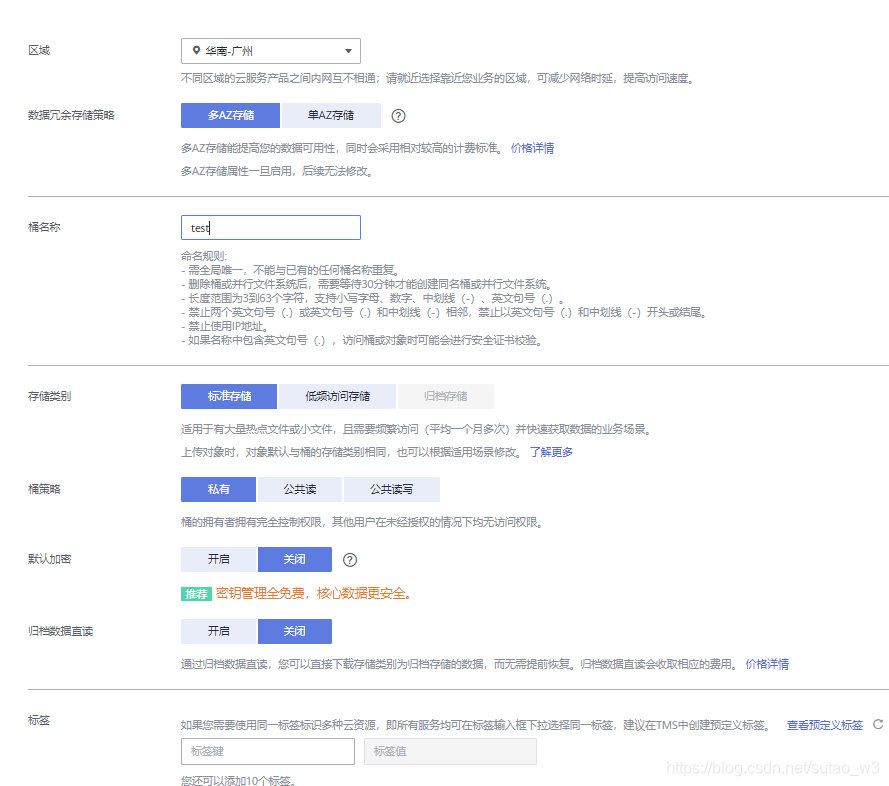The image size is (889, 786).
Task: Turn off 默认加密 with 关闭
Action: pyautogui.click(x=295, y=559)
